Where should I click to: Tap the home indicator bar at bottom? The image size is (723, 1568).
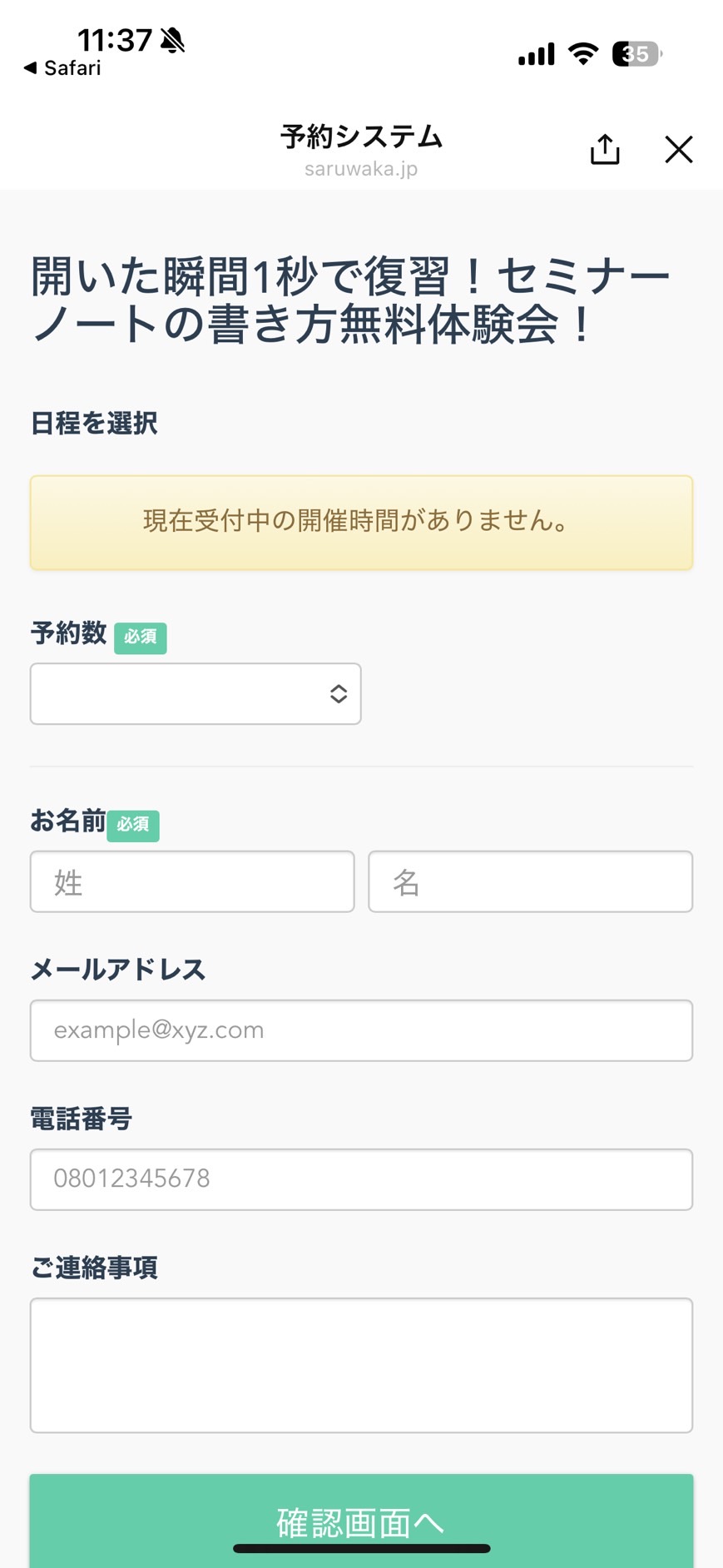click(x=361, y=1548)
